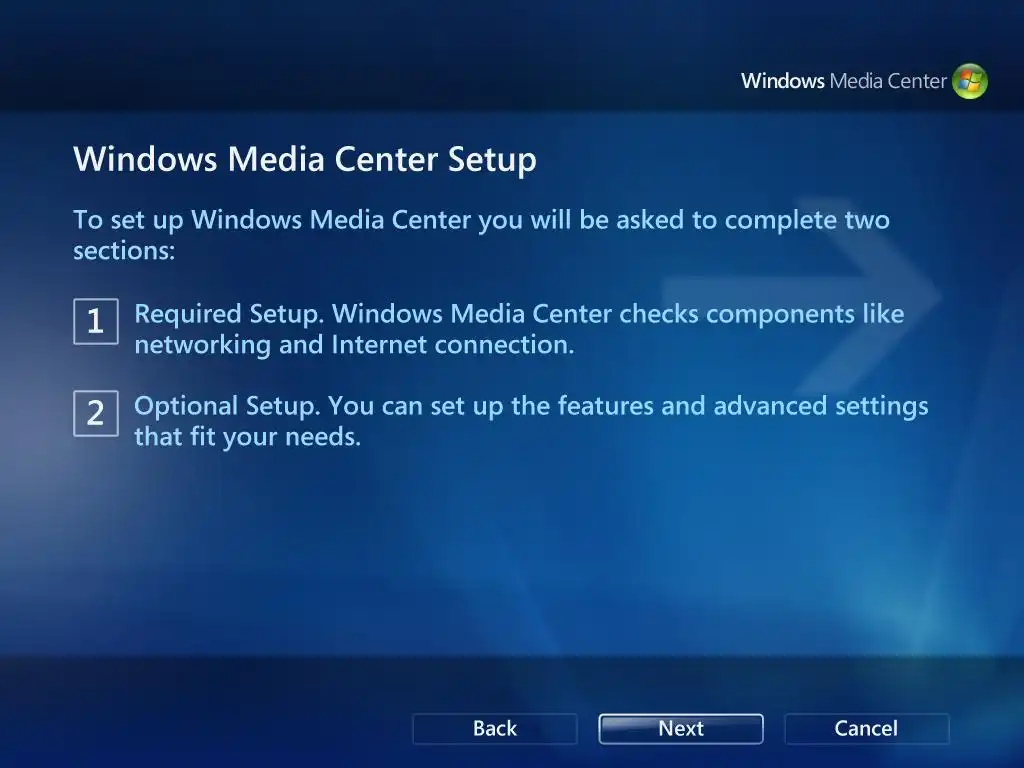This screenshot has width=1024, height=768.
Task: Click "networking and Internet connection." line
Action: 354,345
